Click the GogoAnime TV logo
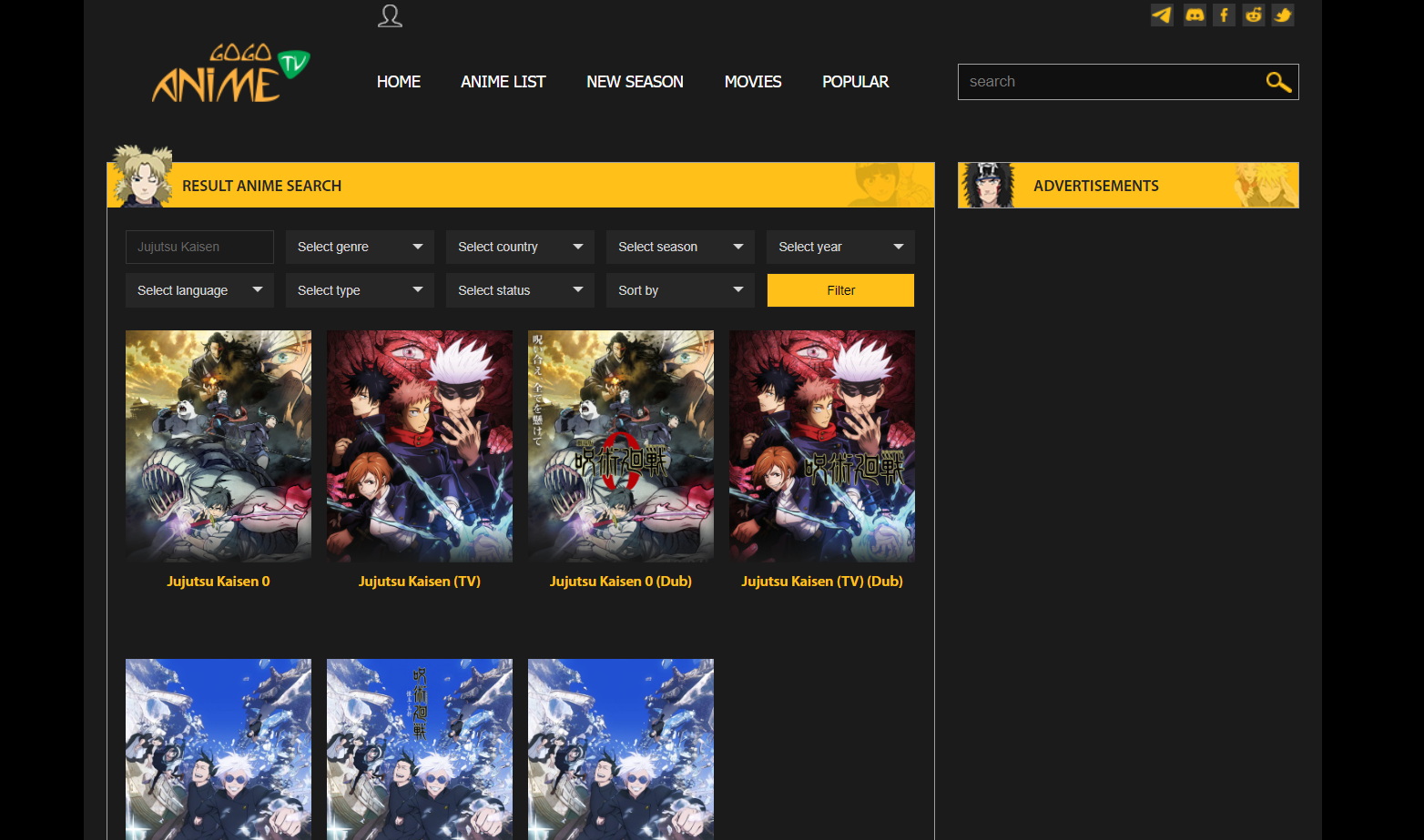 click(230, 74)
